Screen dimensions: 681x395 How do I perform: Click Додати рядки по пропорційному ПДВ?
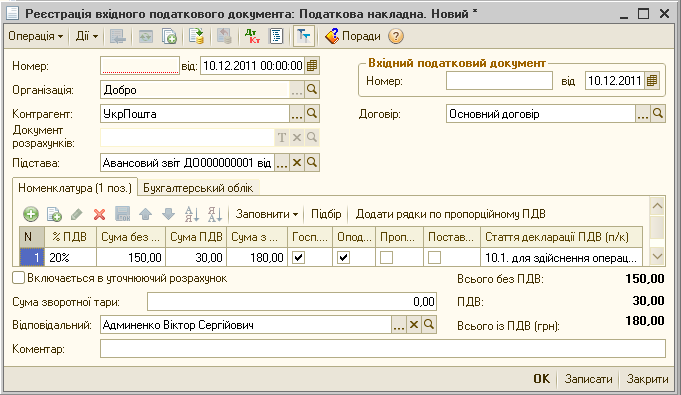(x=450, y=214)
